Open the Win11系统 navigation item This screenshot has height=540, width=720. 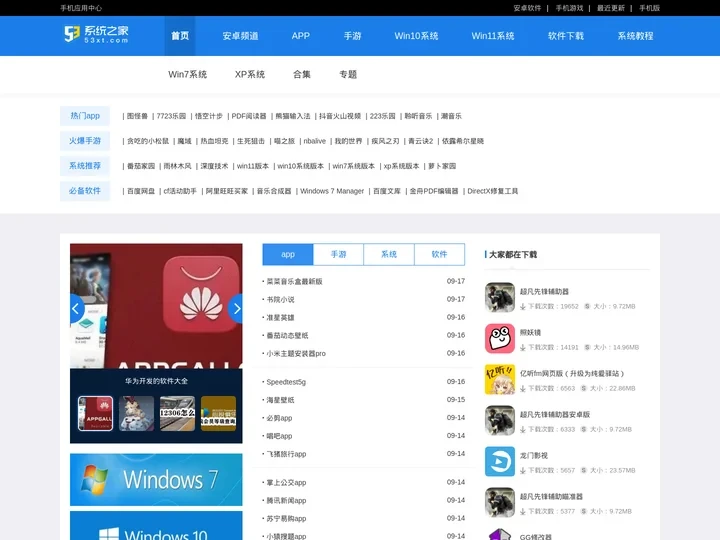(493, 36)
